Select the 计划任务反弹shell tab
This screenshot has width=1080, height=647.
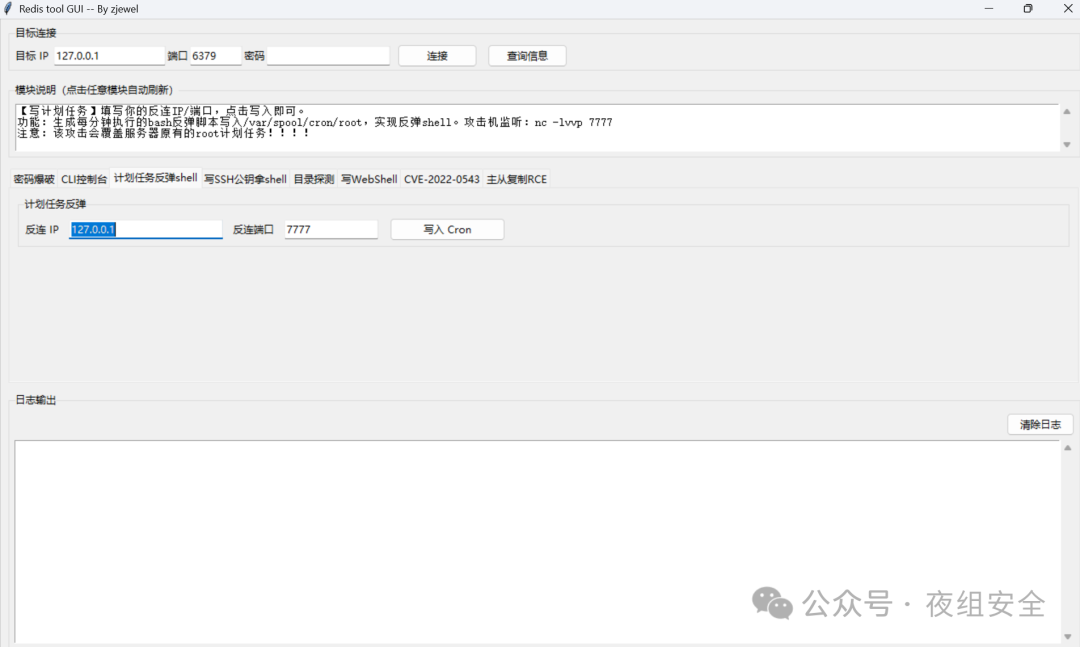(x=155, y=179)
